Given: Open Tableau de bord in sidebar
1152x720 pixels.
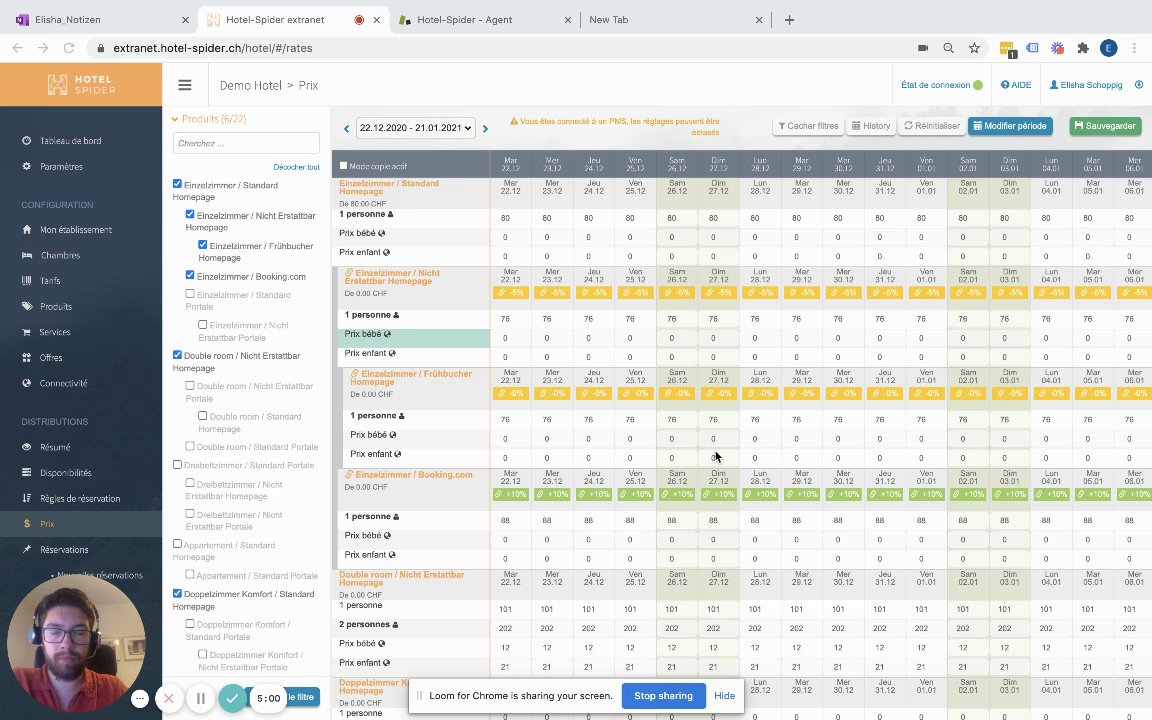Looking at the screenshot, I should point(70,141).
